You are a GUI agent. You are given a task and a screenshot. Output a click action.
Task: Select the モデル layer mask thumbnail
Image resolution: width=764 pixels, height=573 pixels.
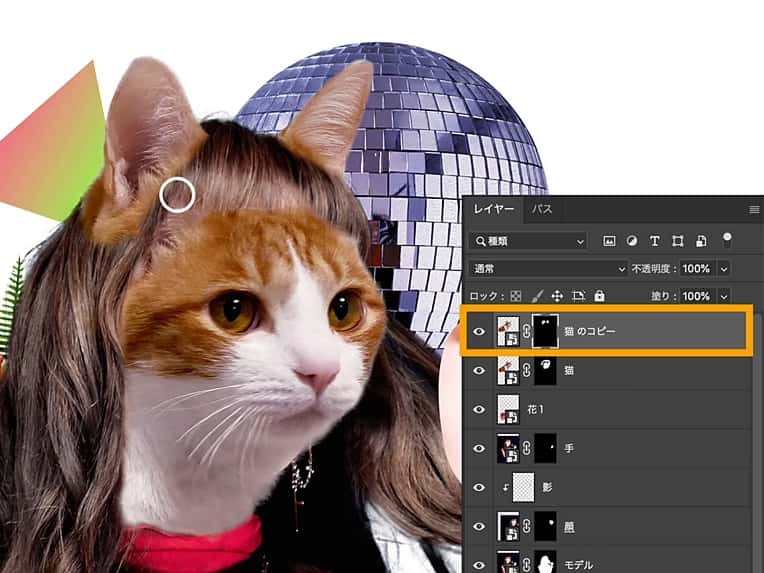[545, 562]
